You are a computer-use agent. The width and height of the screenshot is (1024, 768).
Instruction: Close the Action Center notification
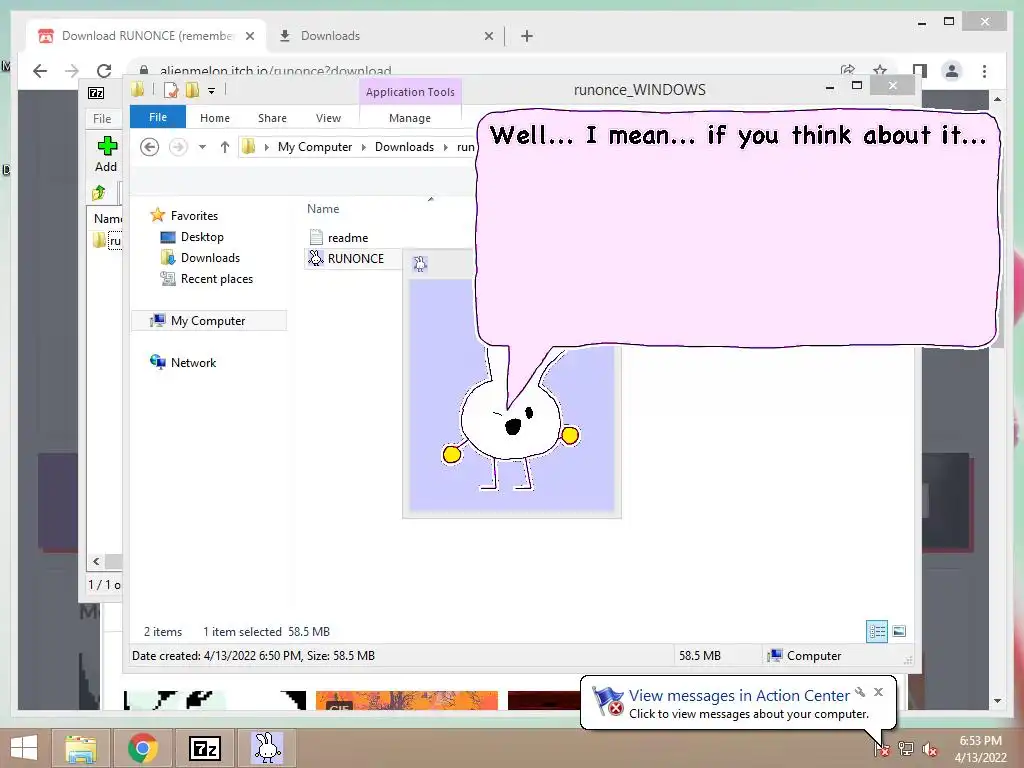(x=878, y=692)
